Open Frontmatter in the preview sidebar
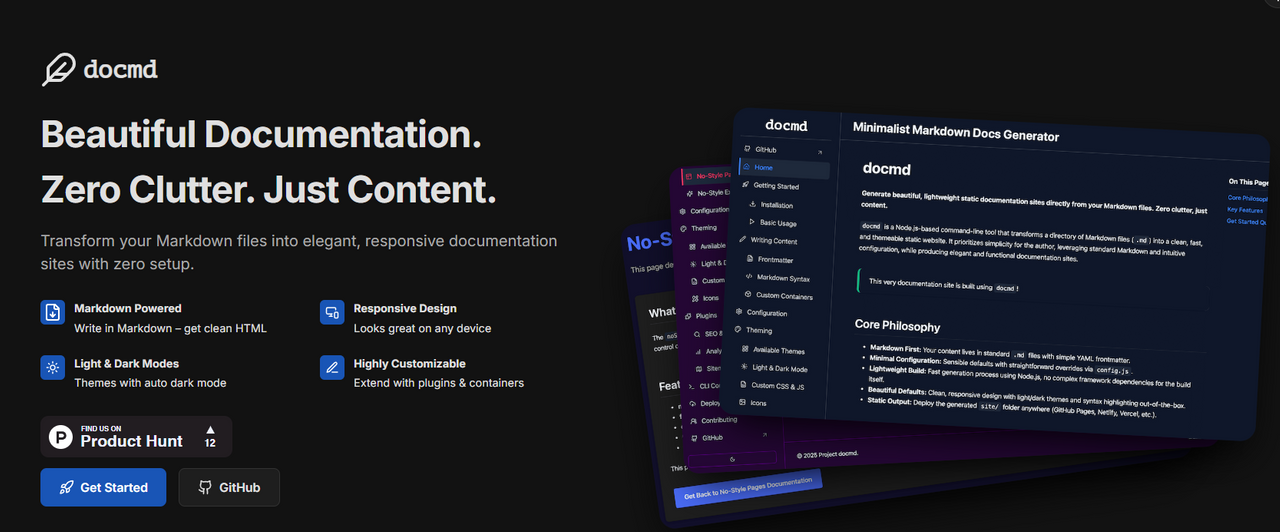 point(768,260)
